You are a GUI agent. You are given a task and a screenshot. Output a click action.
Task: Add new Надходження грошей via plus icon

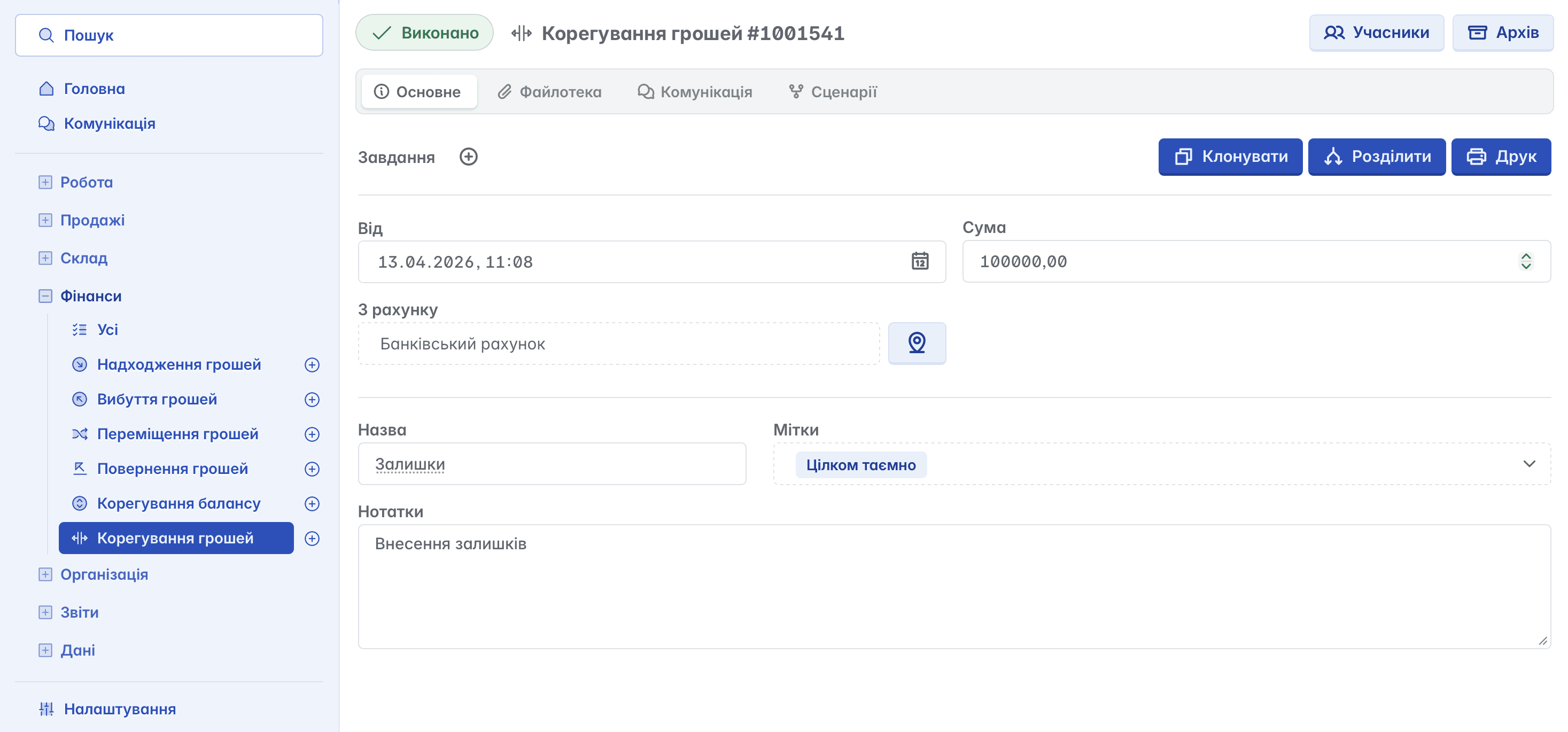[312, 365]
